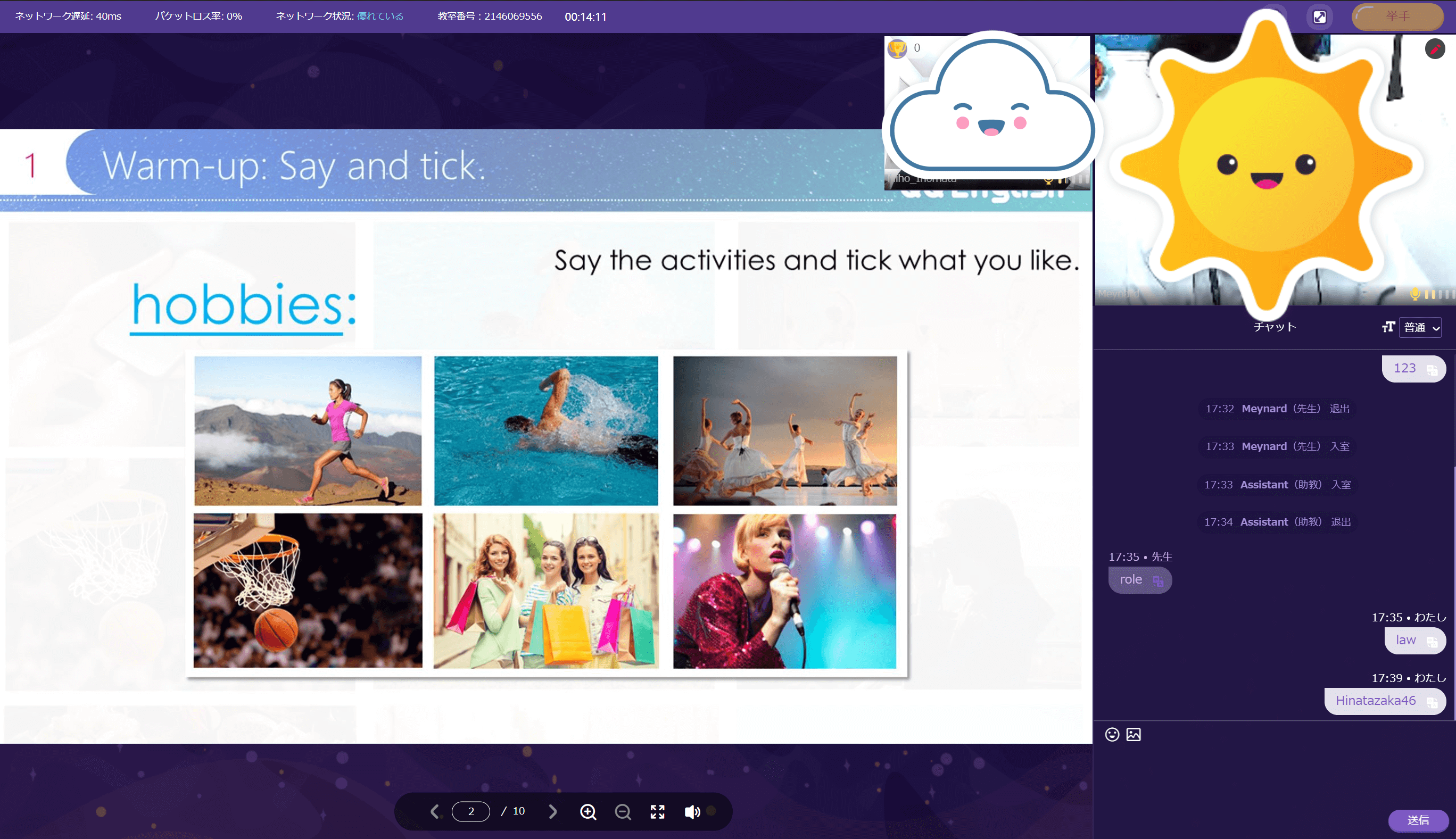The image size is (1456, 839).
Task: Click the red pen icon on teacher video
Action: [x=1435, y=49]
